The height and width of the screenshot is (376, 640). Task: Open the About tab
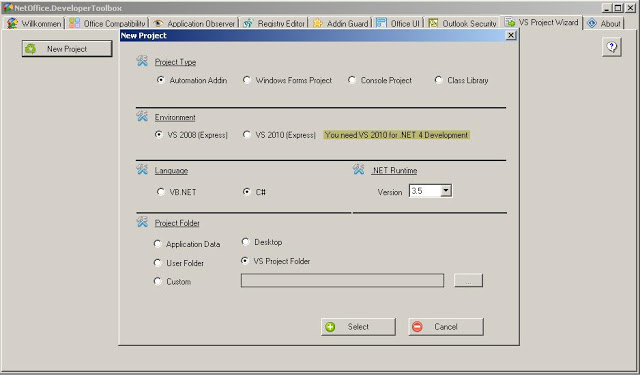604,23
